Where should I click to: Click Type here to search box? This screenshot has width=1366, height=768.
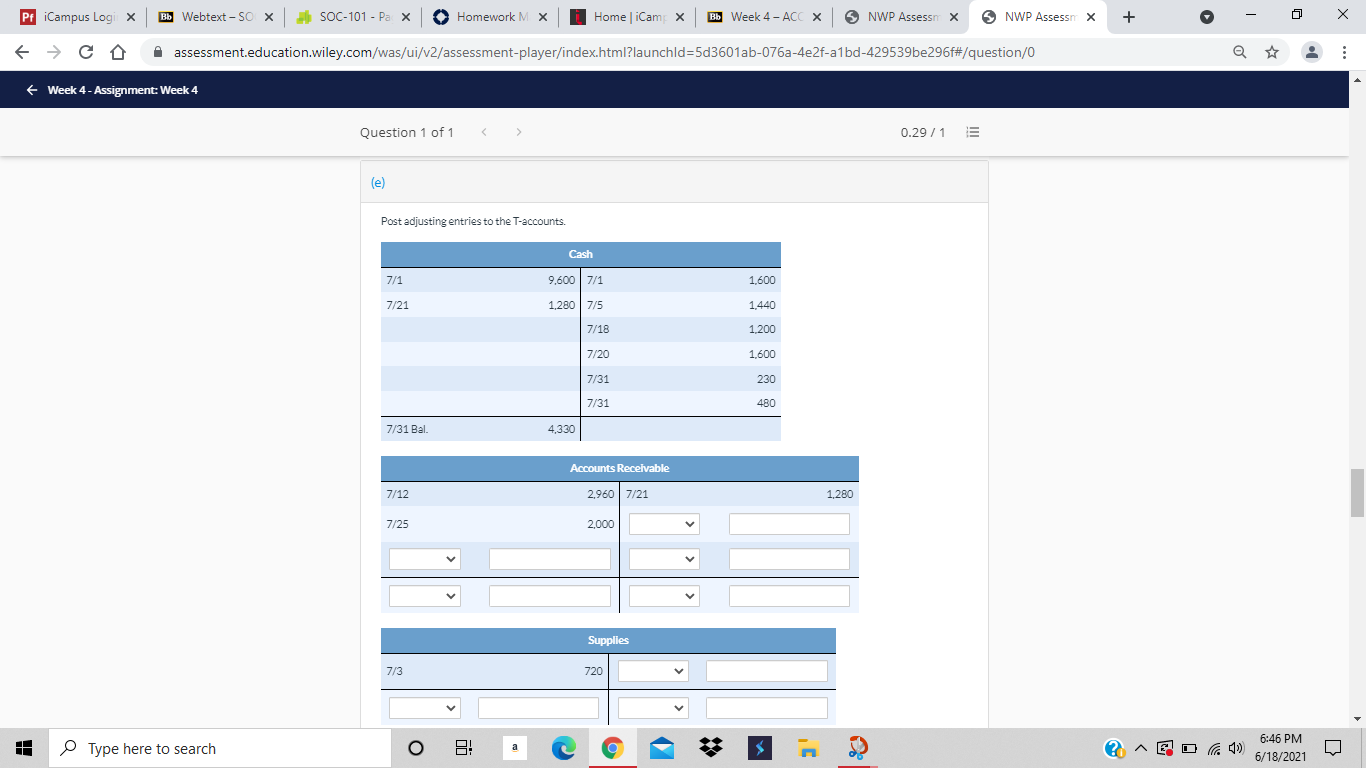pyautogui.click(x=218, y=749)
